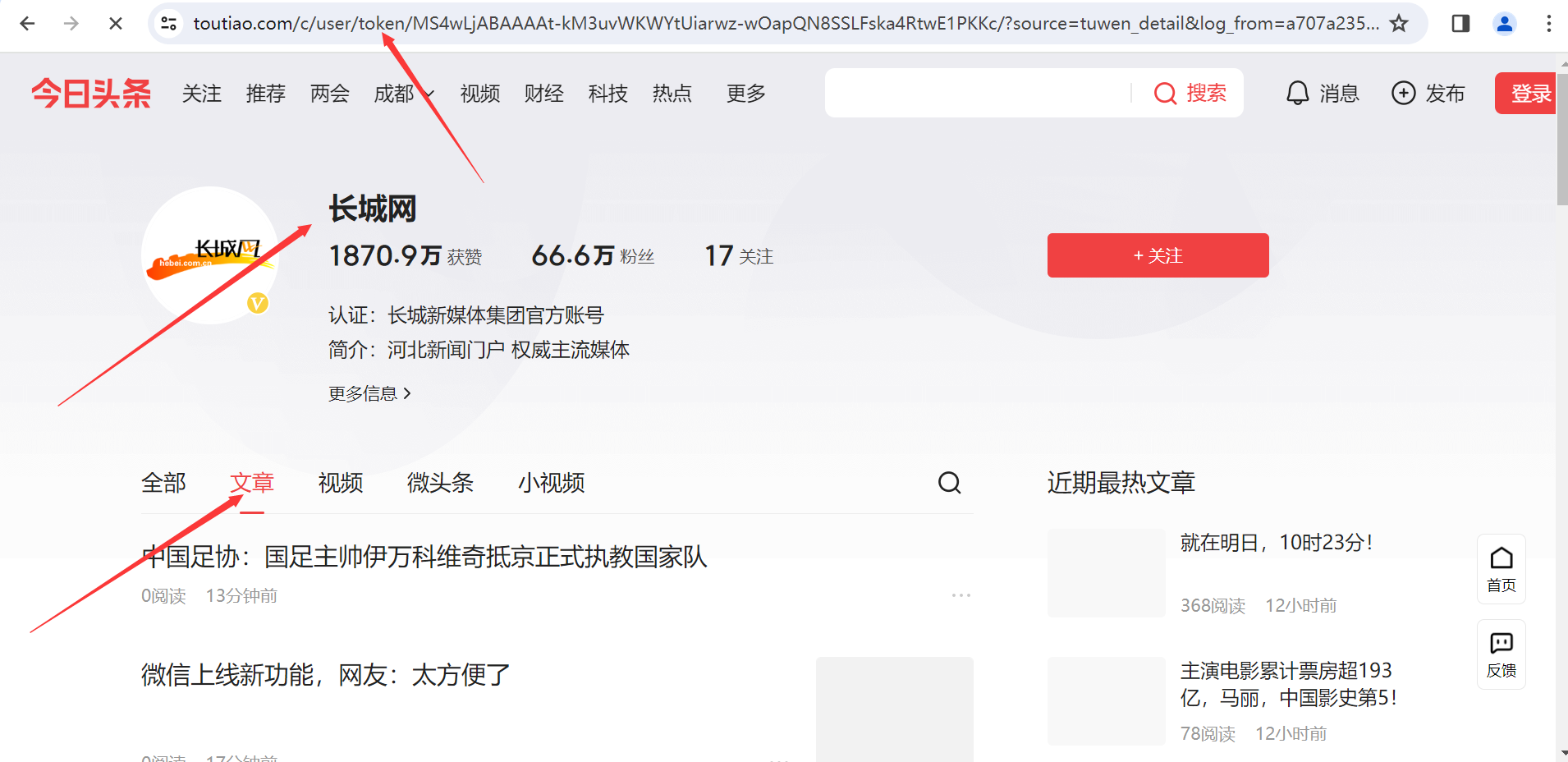Click into the Toutiao search field
The width and height of the screenshot is (1568, 762).
point(977,94)
